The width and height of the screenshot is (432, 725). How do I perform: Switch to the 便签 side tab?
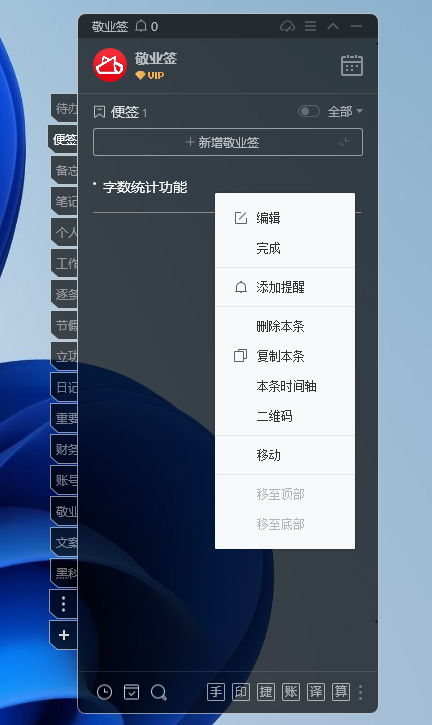[63, 139]
